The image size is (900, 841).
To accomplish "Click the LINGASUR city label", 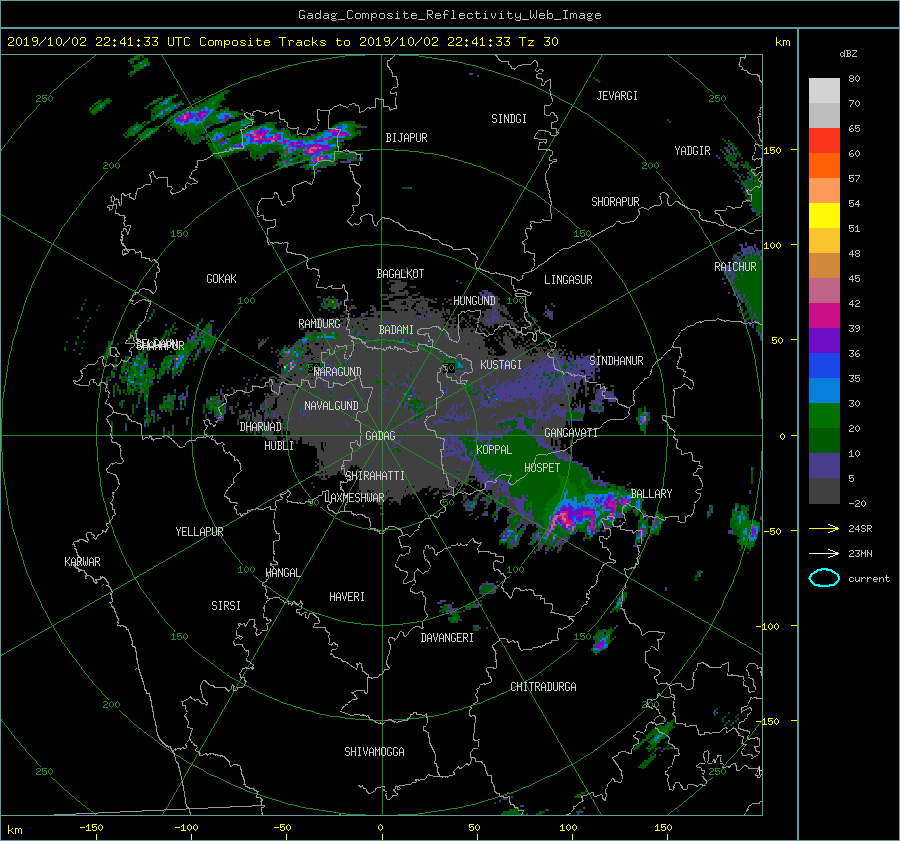I will [x=568, y=280].
